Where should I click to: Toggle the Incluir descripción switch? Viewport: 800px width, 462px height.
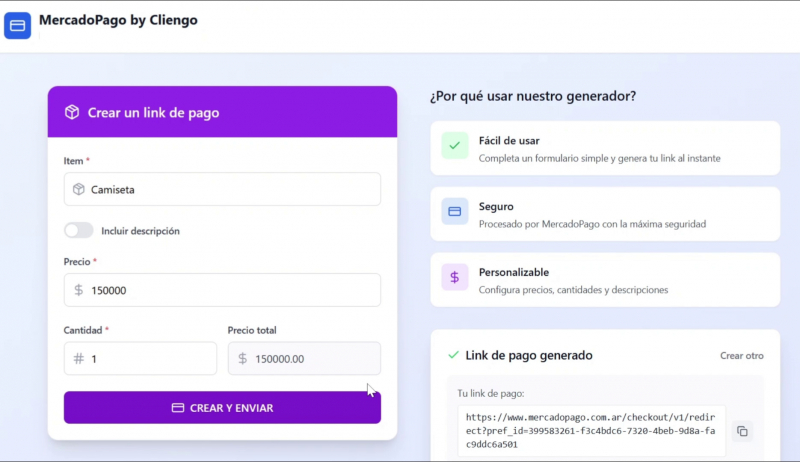(x=79, y=230)
